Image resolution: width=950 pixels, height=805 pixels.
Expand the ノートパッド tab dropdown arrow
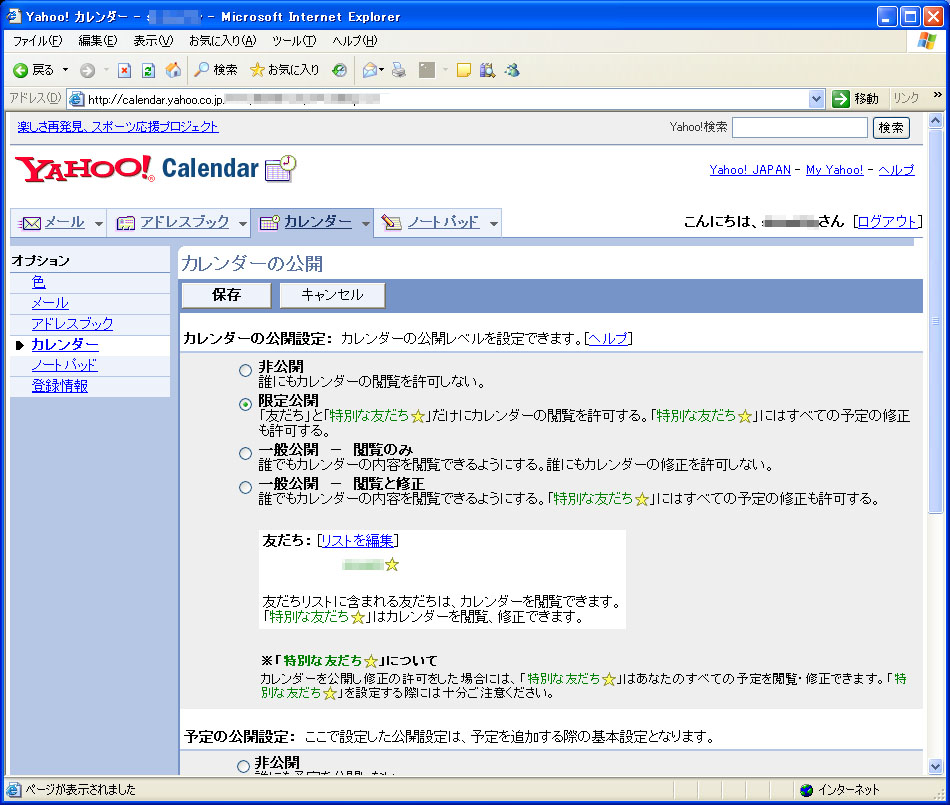click(x=494, y=224)
